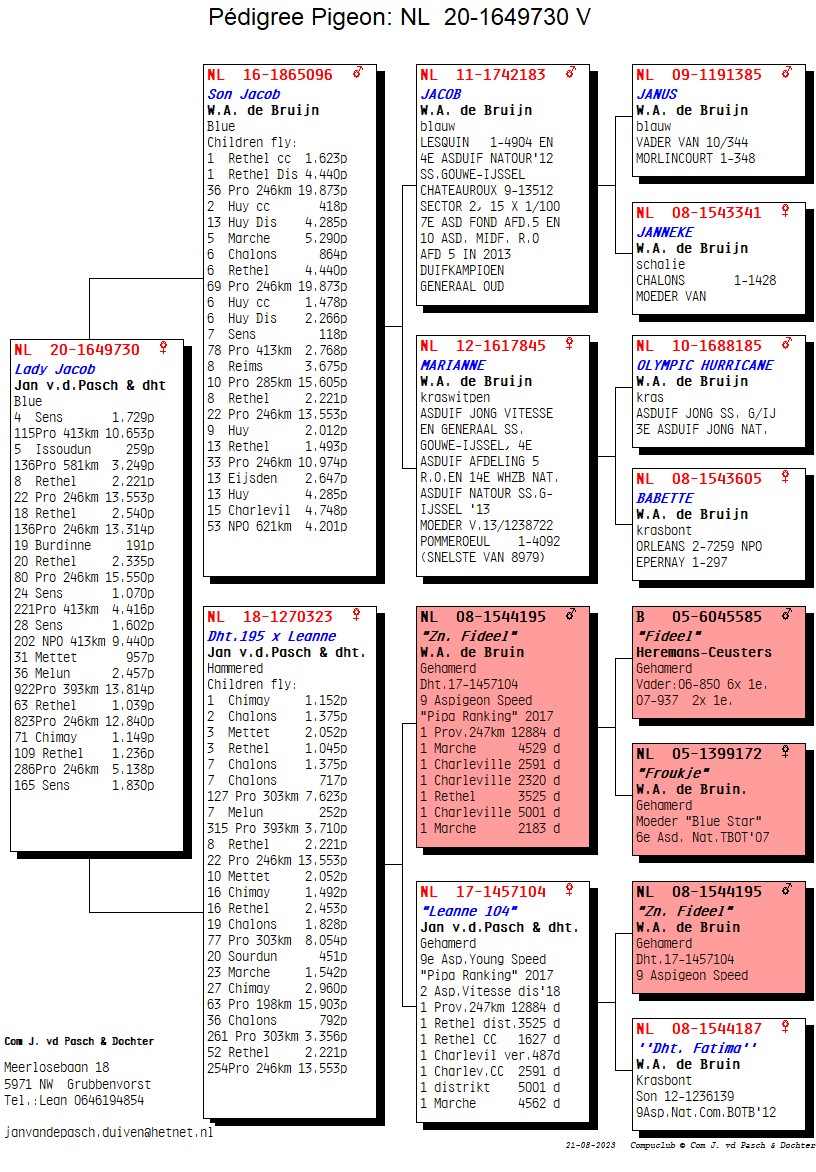Click the female symbol beside NL 18-1270323
816x1172 pixels.
pos(357,616)
